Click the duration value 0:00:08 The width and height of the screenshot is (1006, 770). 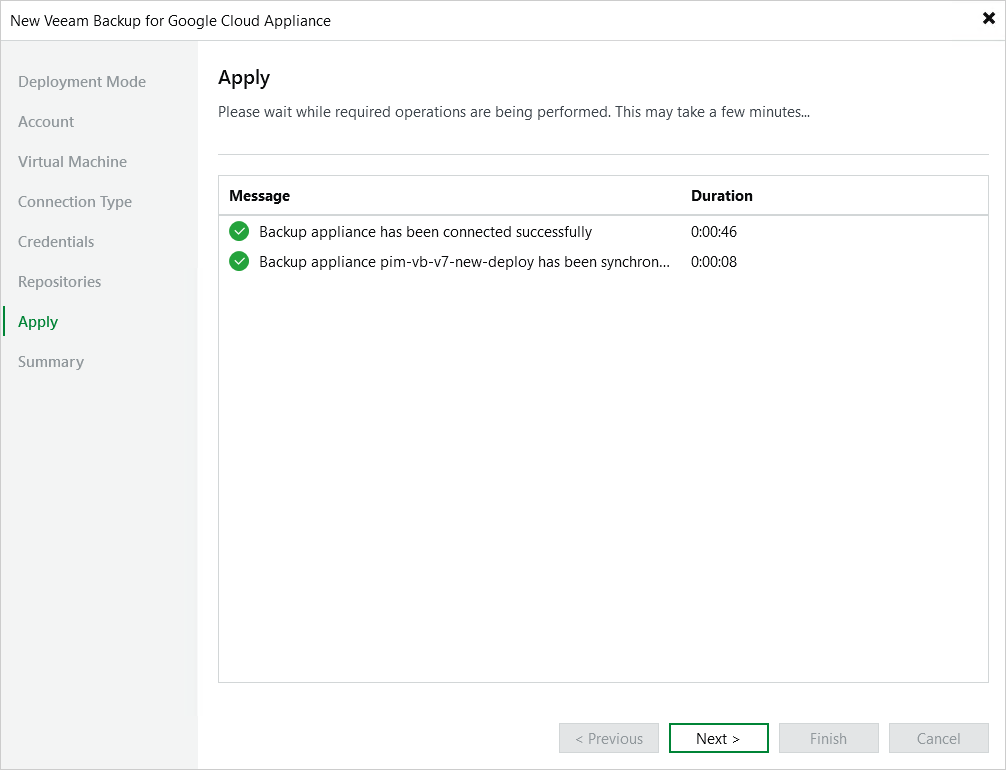(x=714, y=262)
